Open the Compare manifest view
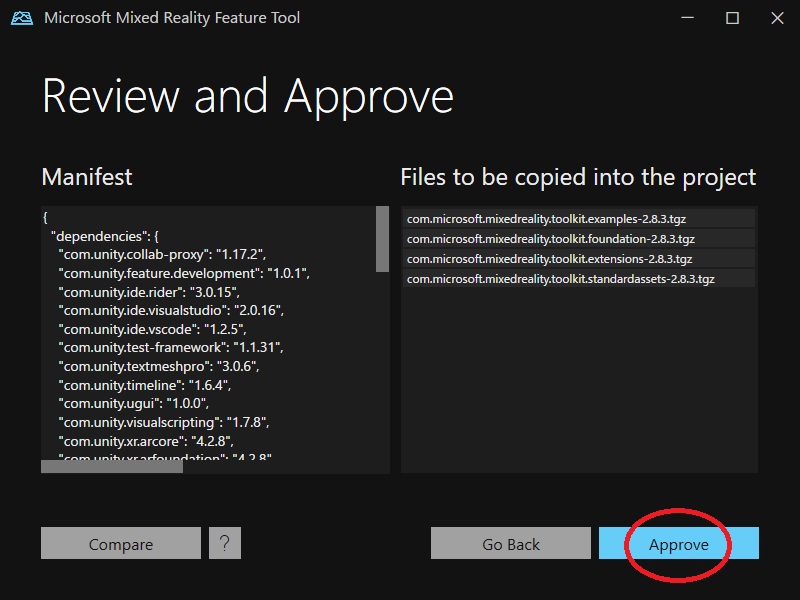This screenshot has width=800, height=600. [121, 543]
